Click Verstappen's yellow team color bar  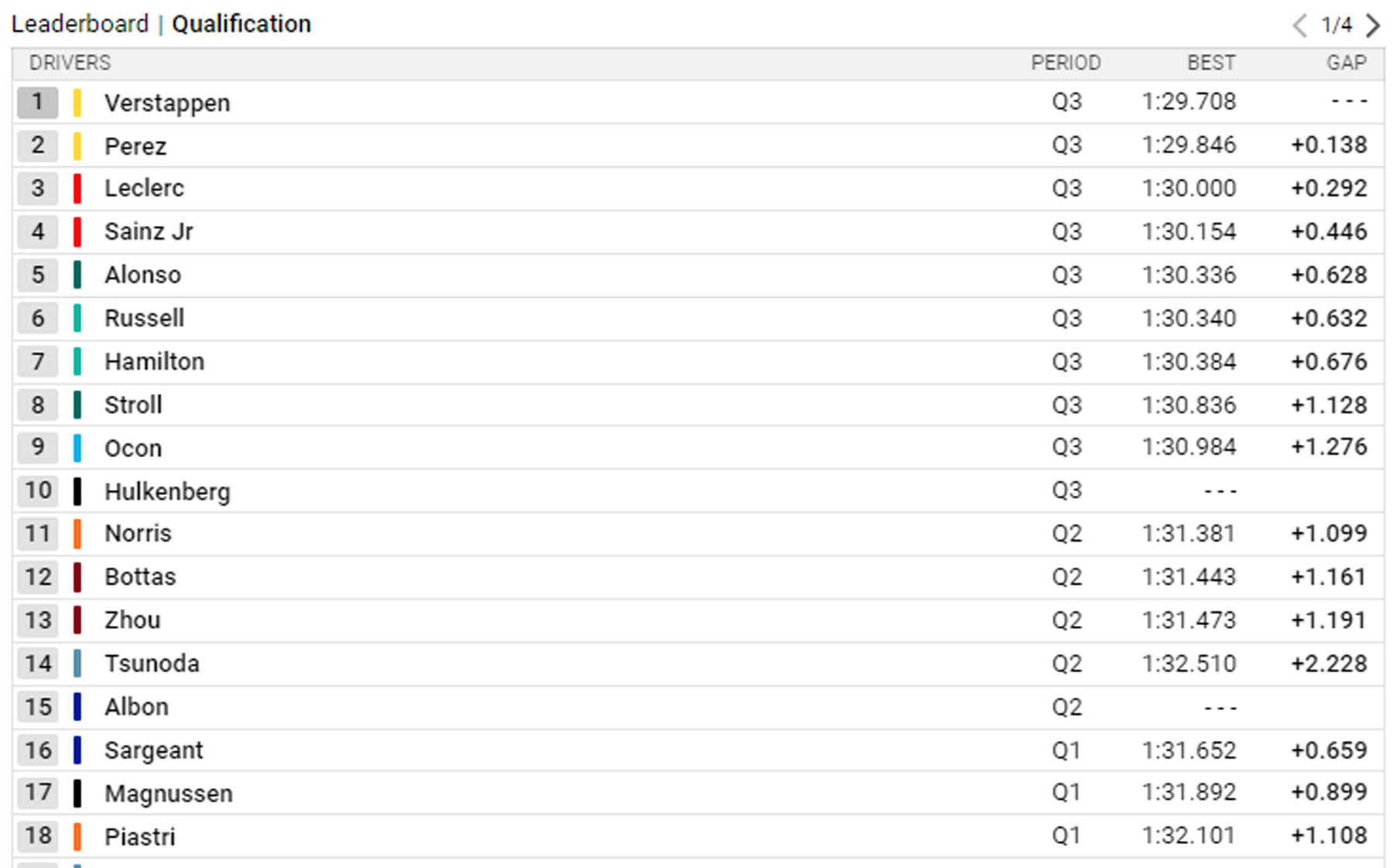[x=77, y=102]
